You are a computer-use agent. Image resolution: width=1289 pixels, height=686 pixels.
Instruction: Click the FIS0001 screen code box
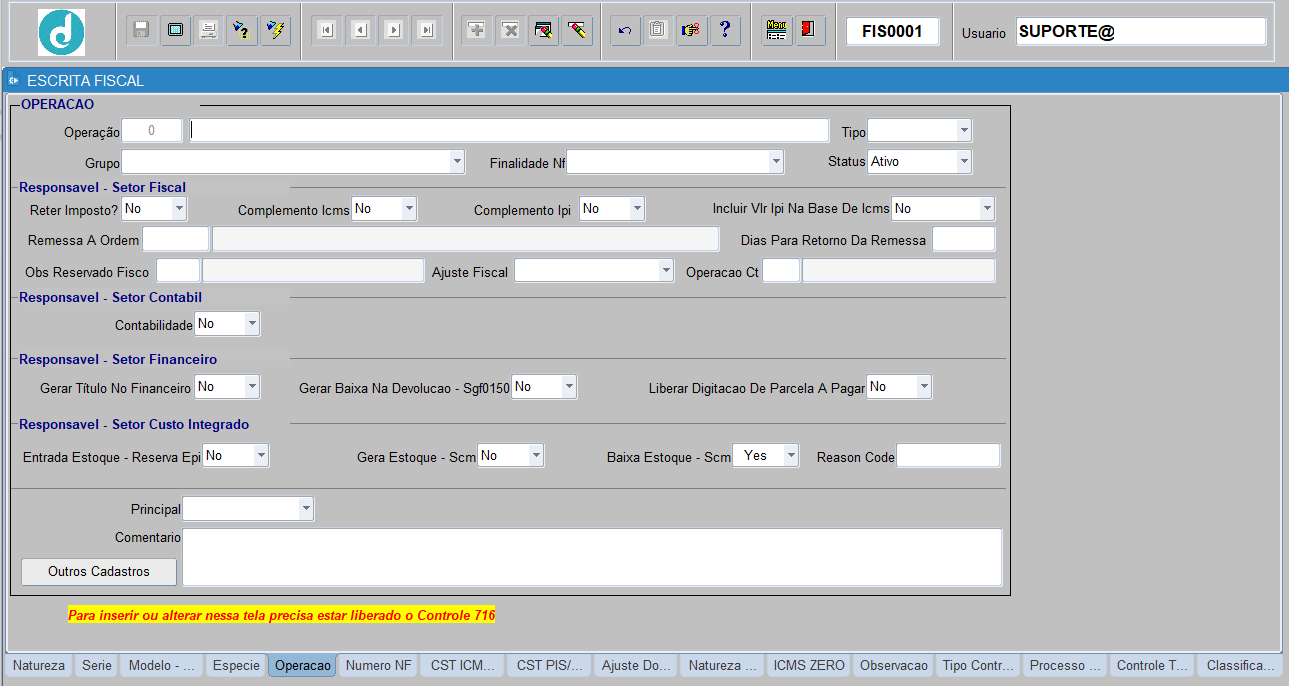pyautogui.click(x=893, y=31)
